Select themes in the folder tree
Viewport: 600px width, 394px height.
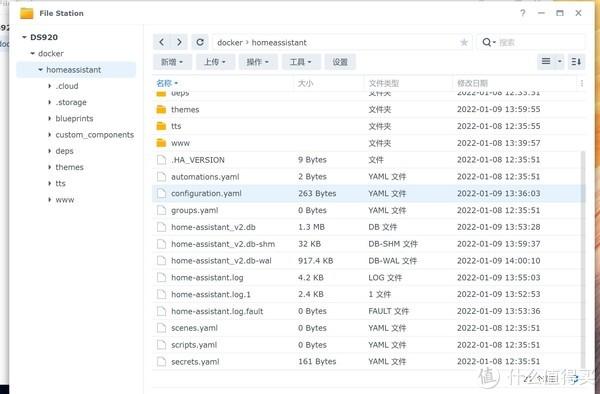tap(69, 167)
